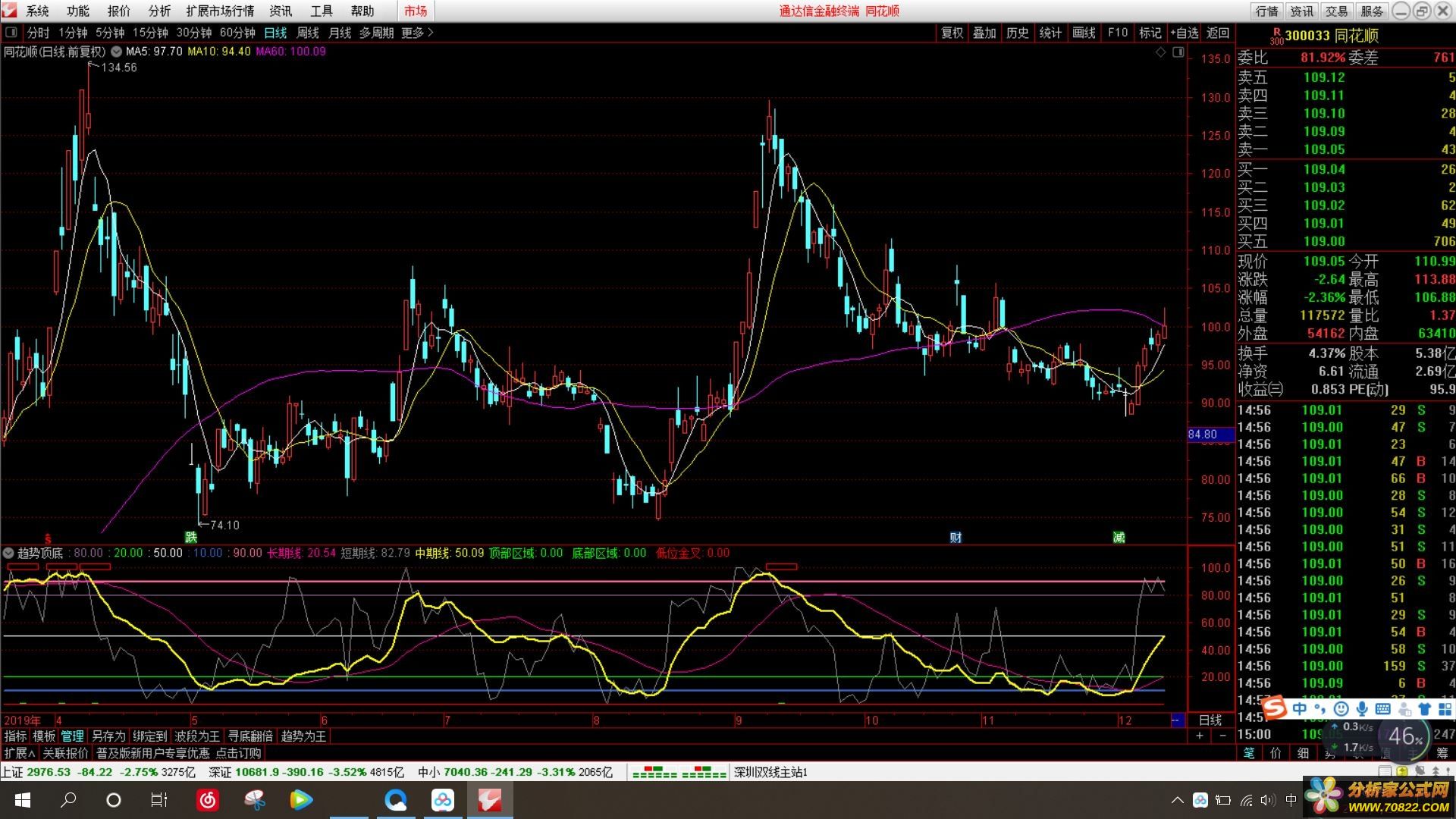The image size is (1456, 819).
Task: Click the 画线 drawing tools button
Action: pos(1084,33)
